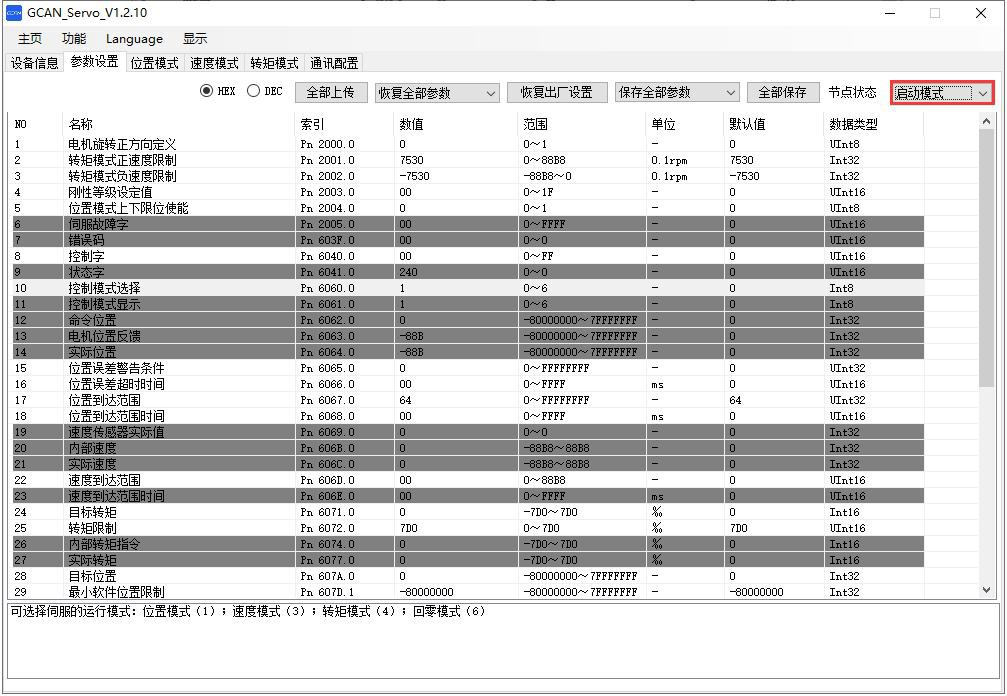Open the Language menu
Viewport: 1007px width, 696px height.
pos(134,39)
